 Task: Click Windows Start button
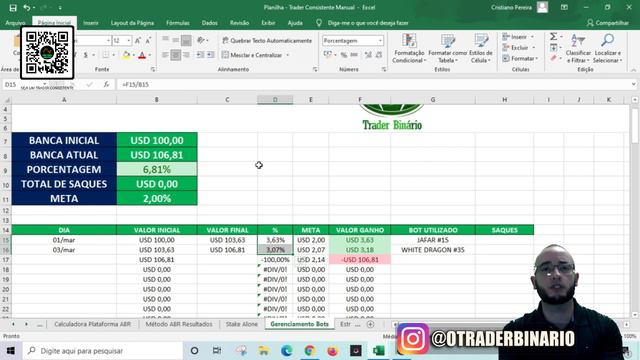11,351
